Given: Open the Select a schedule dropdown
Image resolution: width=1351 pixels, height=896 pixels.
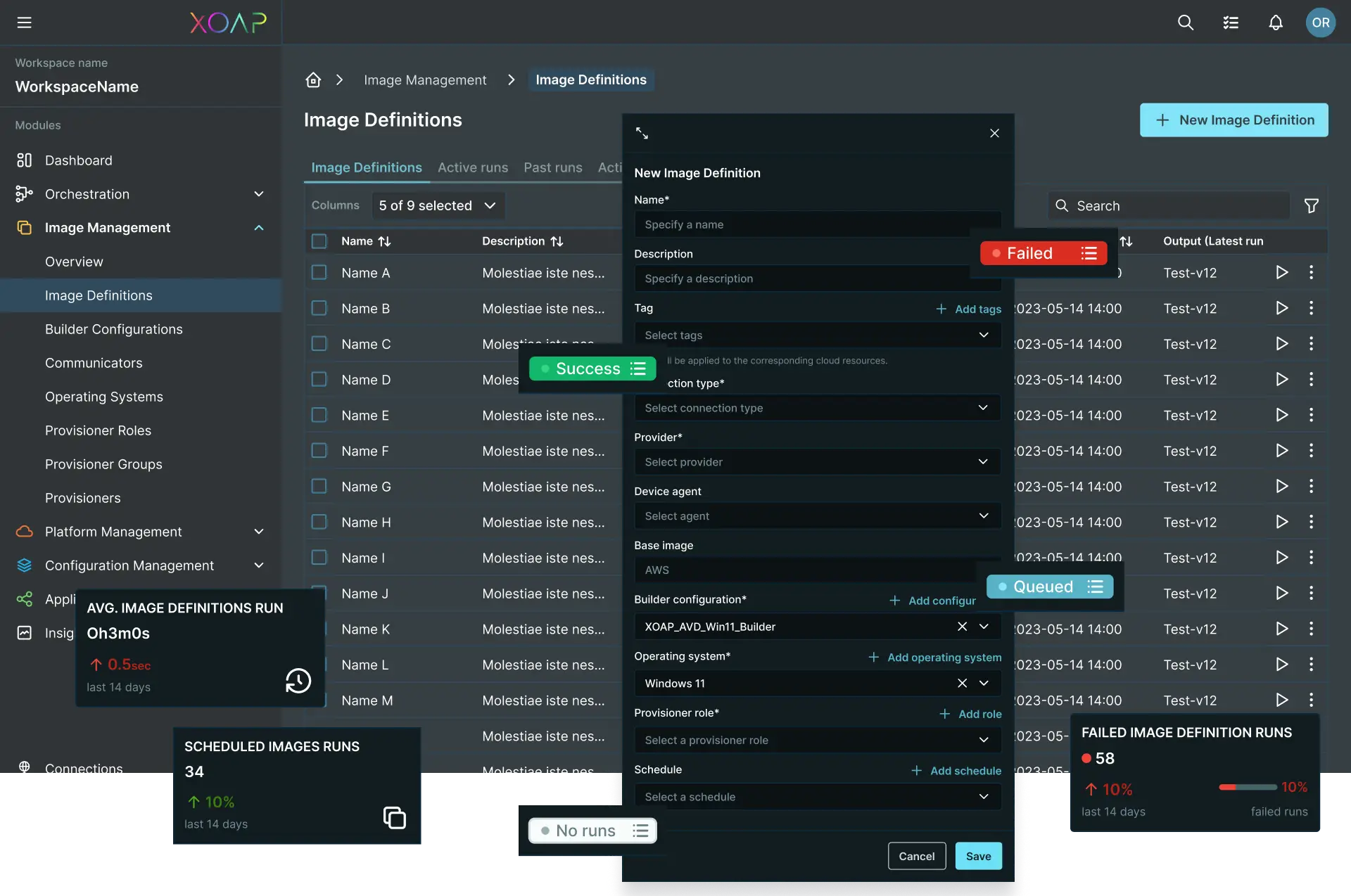Looking at the screenshot, I should click(818, 797).
